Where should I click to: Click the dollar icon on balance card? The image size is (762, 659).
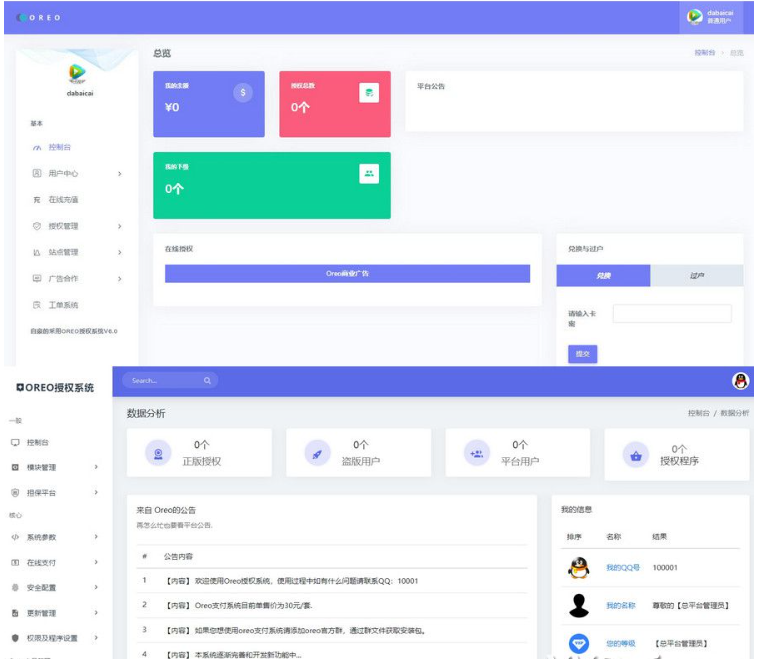242,92
